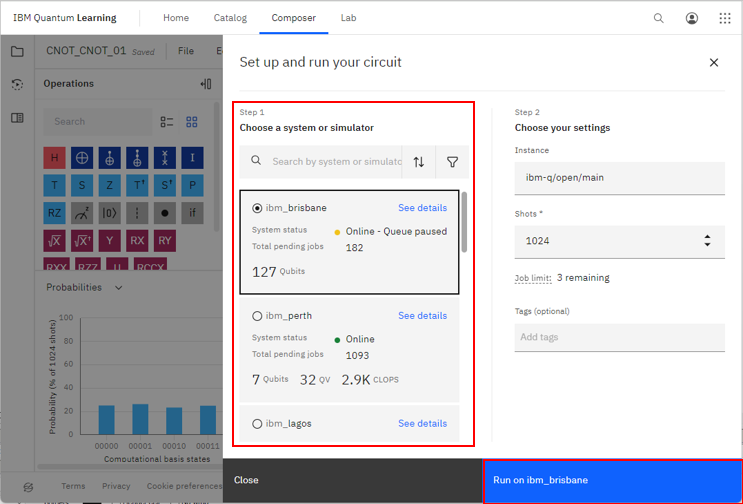This screenshot has width=743, height=504.
Task: Select the T gate
Action: (54, 185)
